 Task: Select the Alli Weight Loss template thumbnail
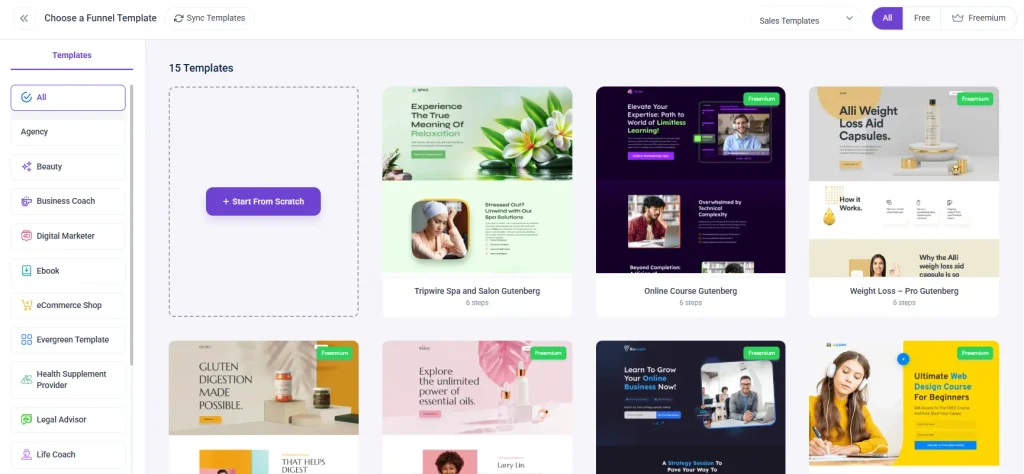[x=904, y=180]
